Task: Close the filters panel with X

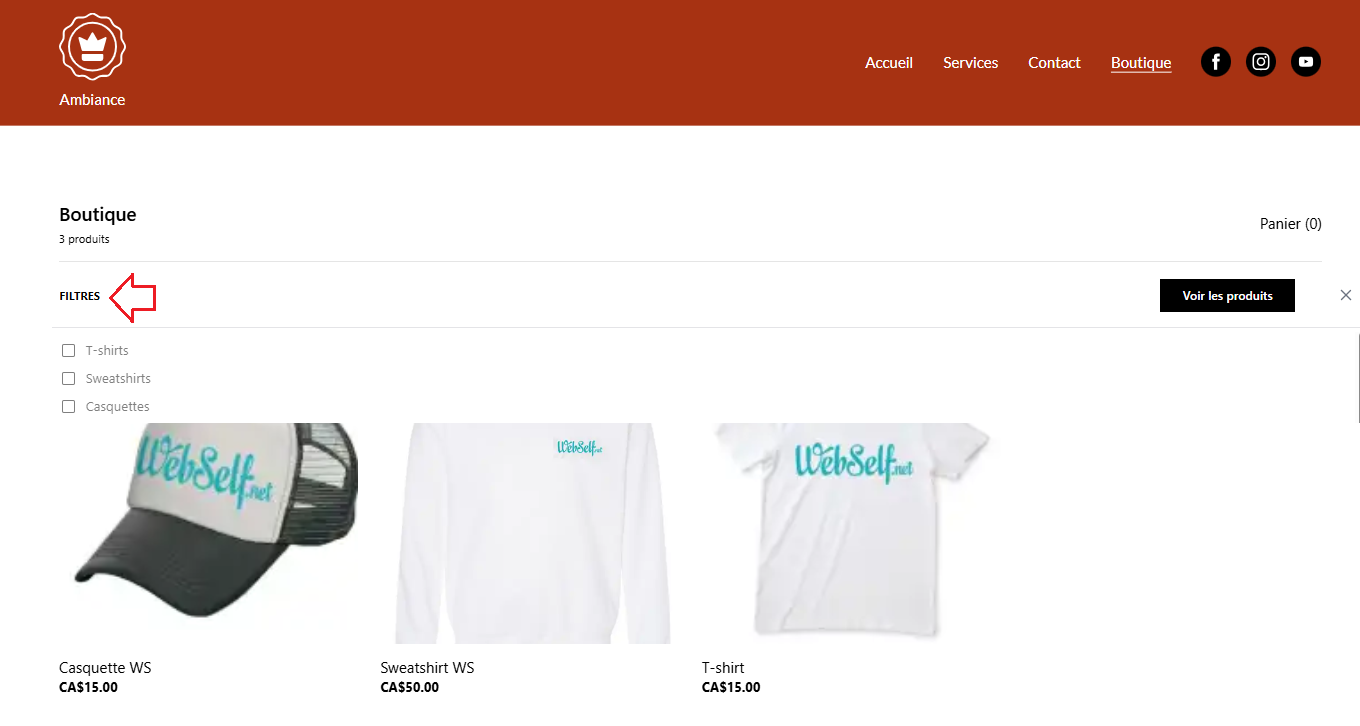Action: (x=1346, y=295)
